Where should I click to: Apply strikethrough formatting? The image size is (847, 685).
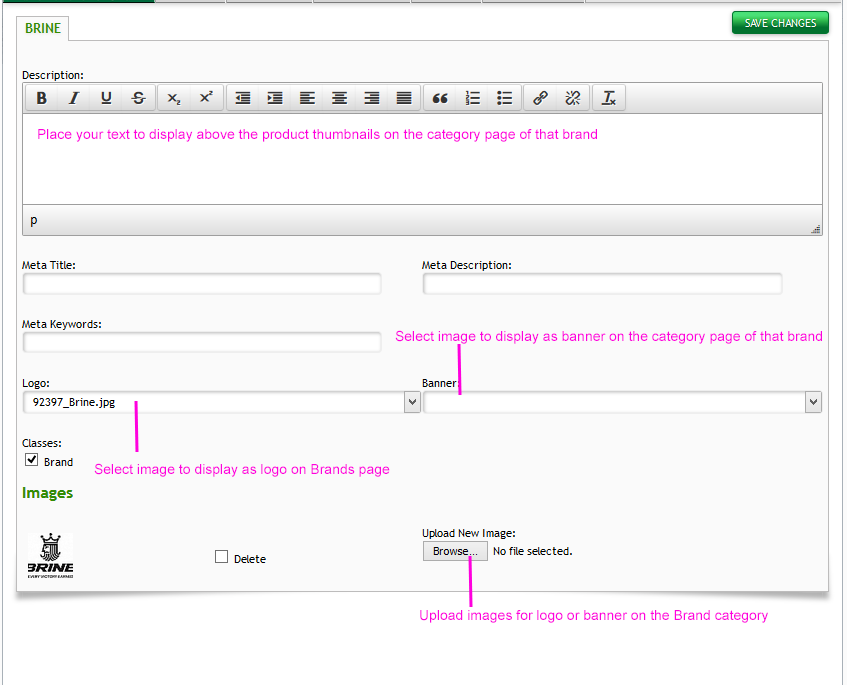click(138, 98)
